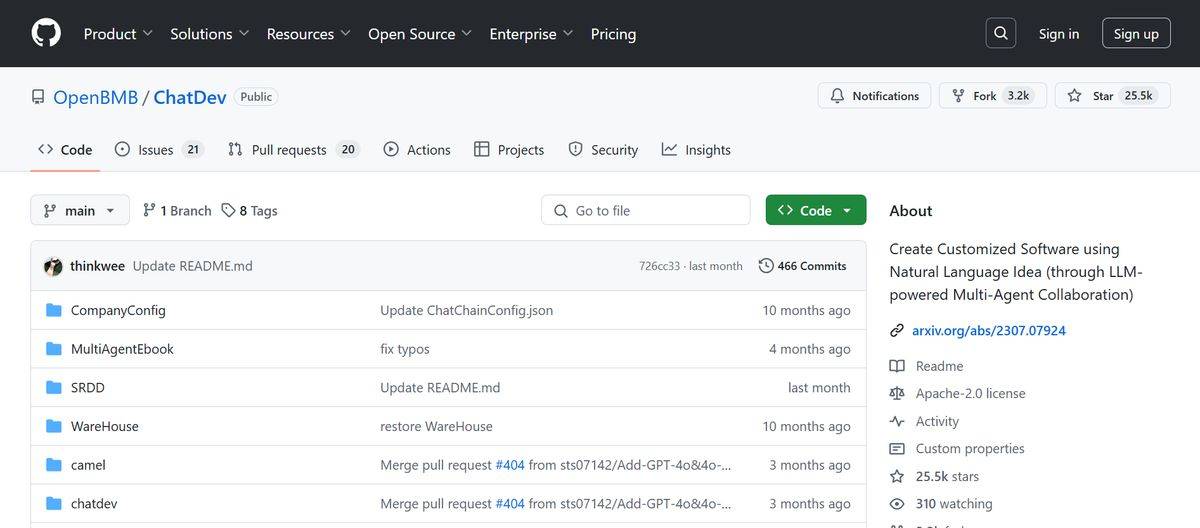This screenshot has width=1200, height=528.
Task: Click commit hash 726cc33
Action: click(659, 266)
